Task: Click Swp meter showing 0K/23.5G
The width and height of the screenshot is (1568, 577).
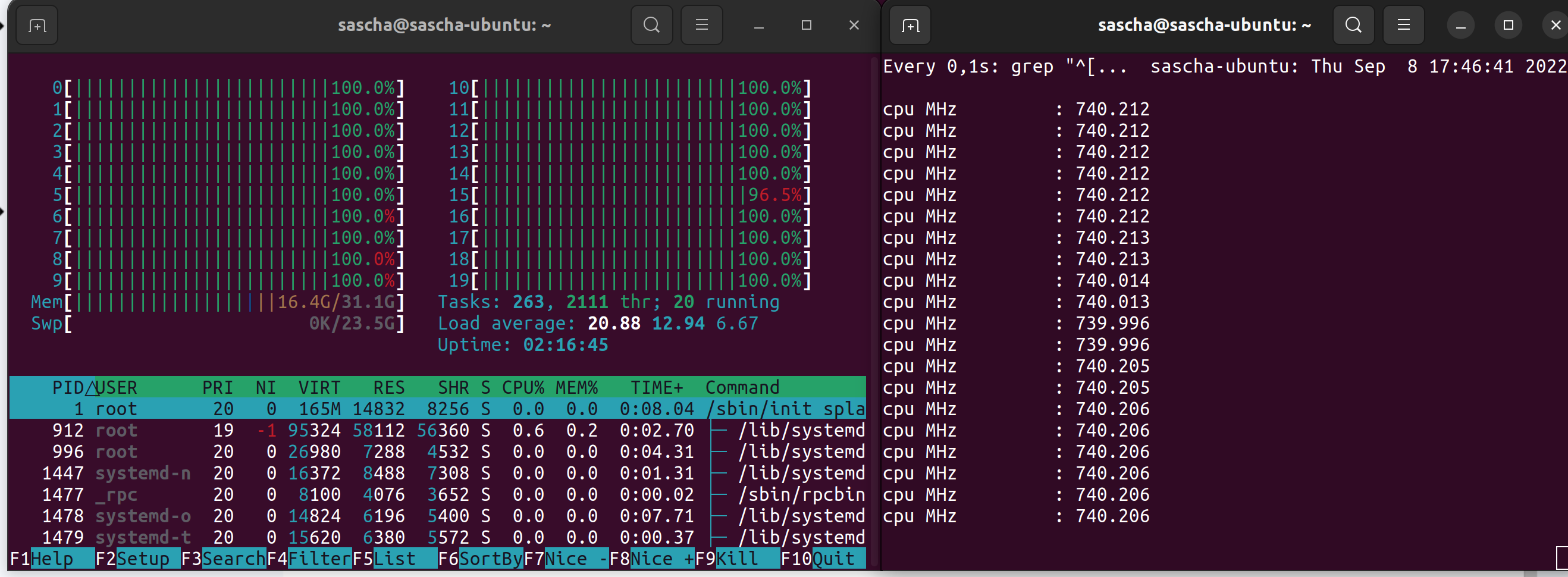Action: 218,322
